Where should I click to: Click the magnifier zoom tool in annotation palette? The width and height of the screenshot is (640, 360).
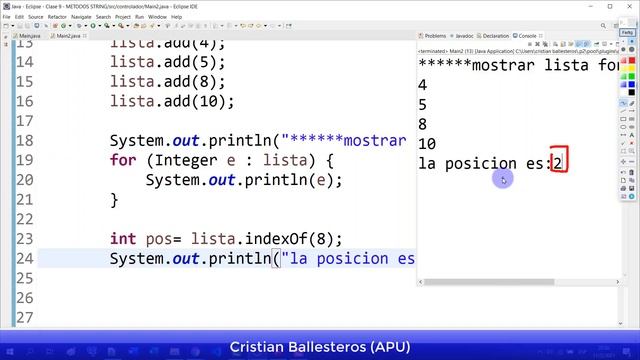(x=631, y=151)
